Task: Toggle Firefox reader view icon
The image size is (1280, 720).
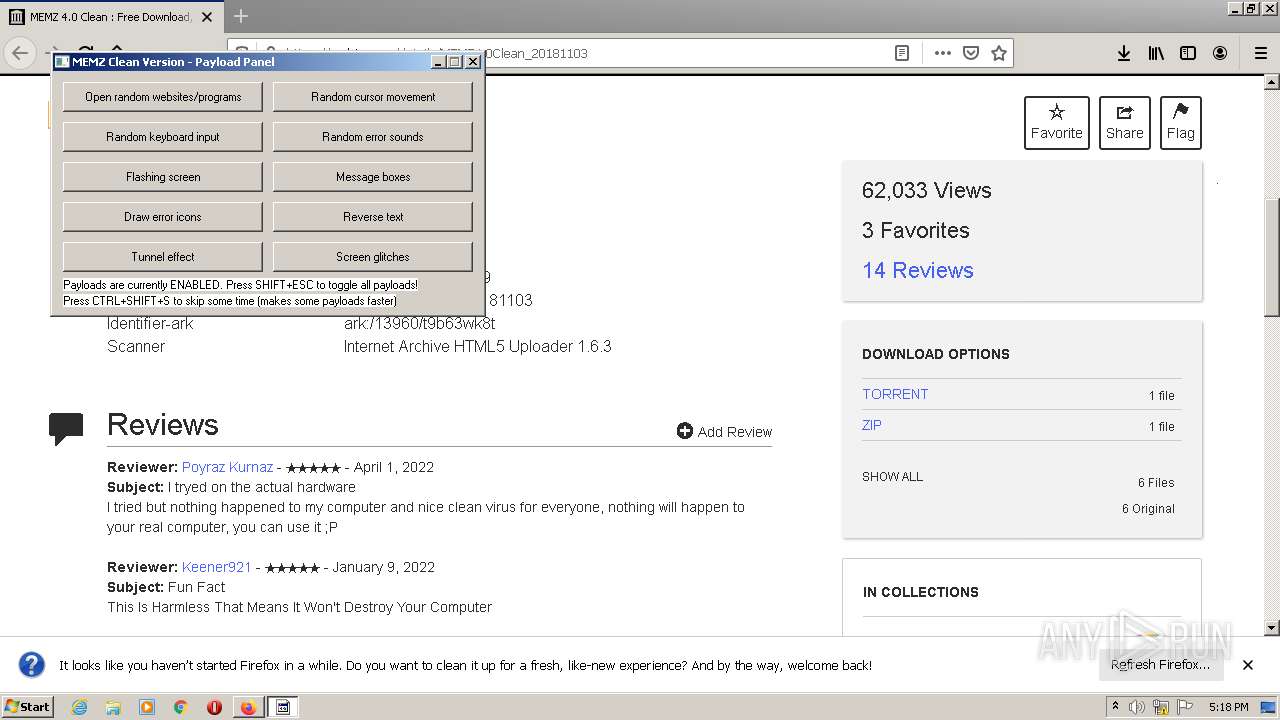Action: tap(902, 53)
